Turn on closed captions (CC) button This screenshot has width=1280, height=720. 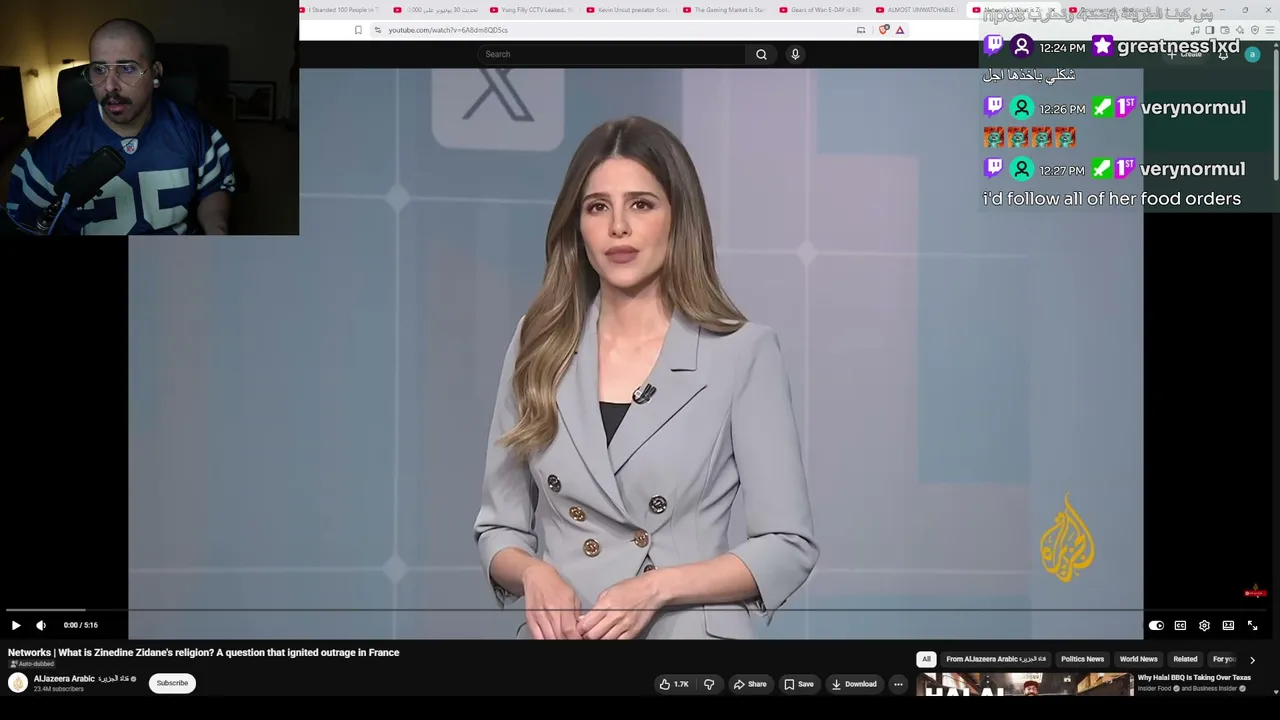point(1180,625)
